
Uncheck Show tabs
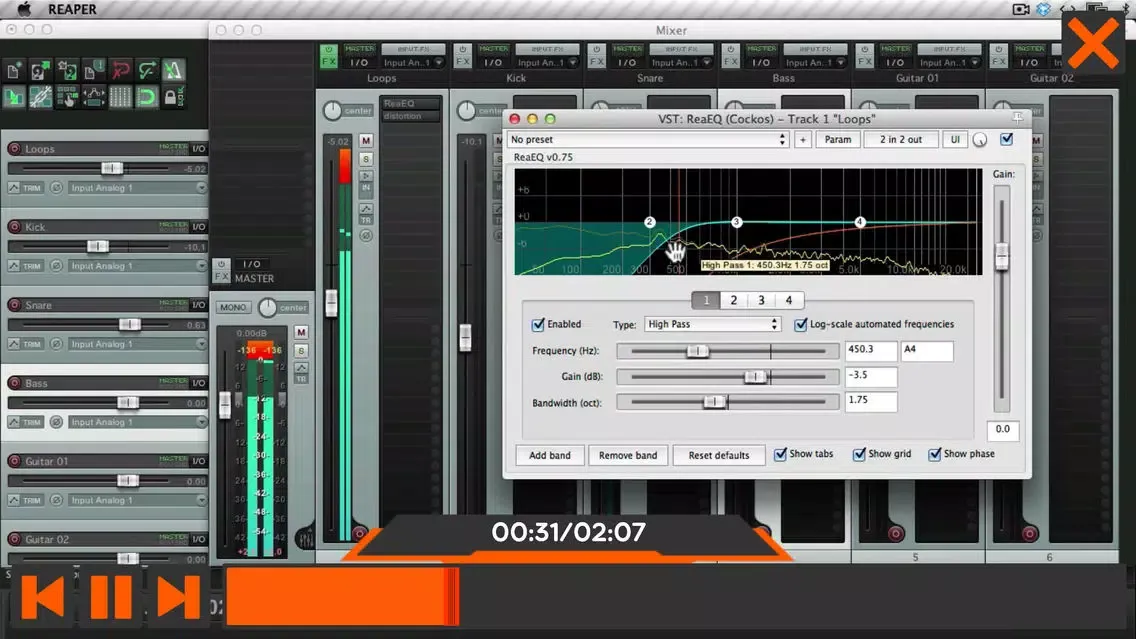click(780, 454)
